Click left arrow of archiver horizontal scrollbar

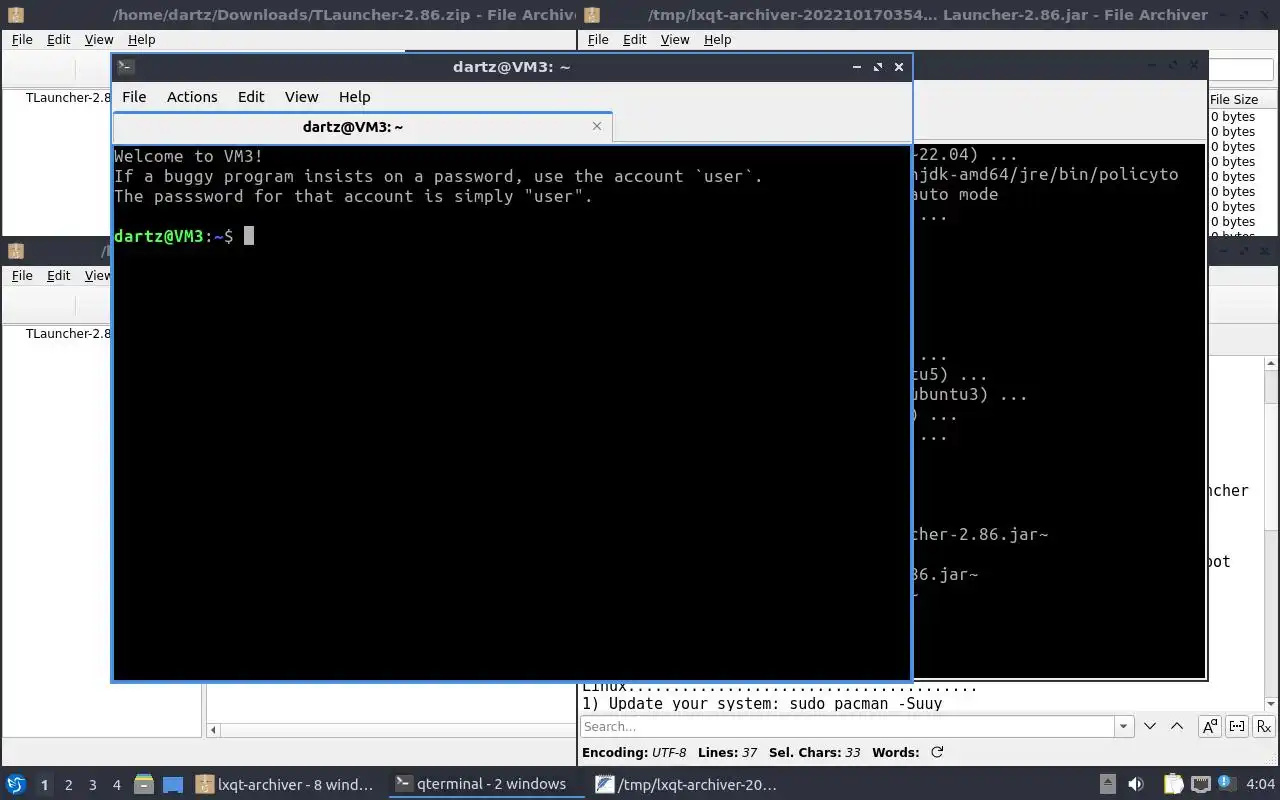pos(213,730)
